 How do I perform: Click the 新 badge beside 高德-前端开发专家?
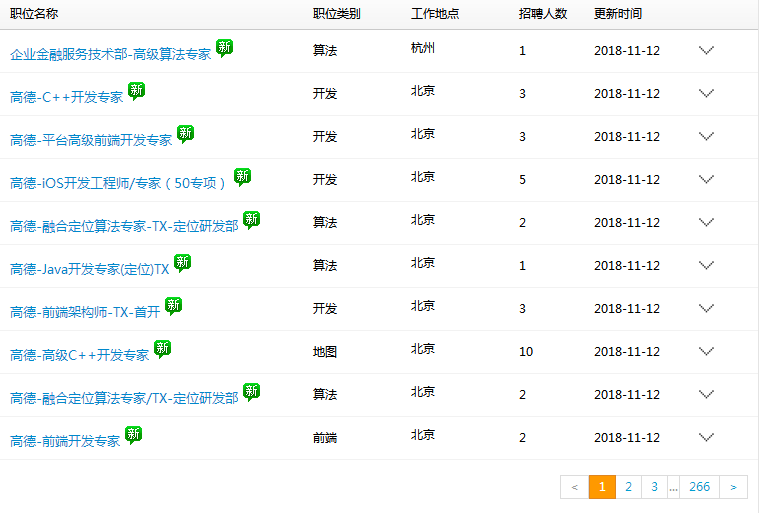(133, 435)
